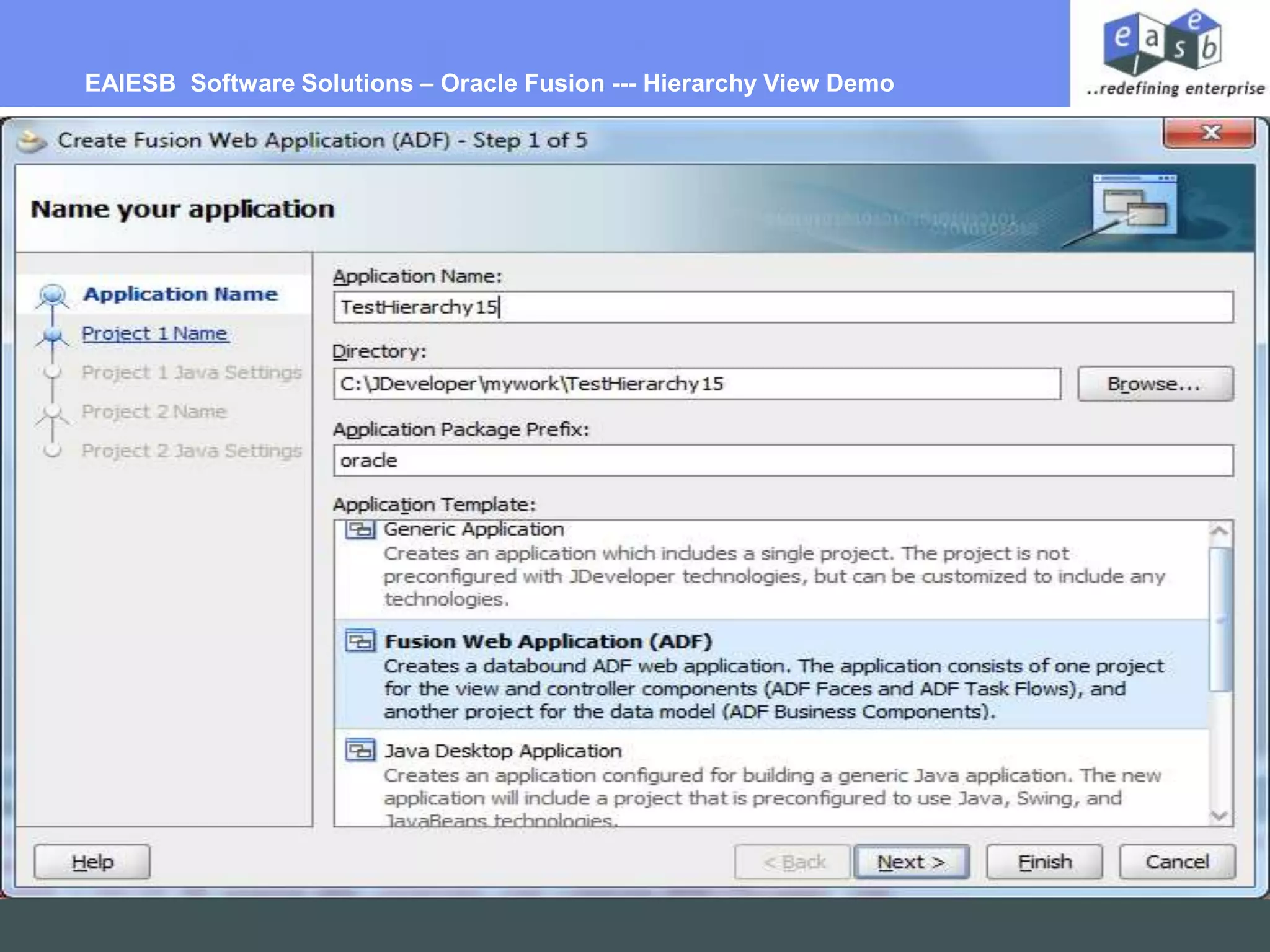This screenshot has width=1270, height=952.
Task: Click the Java Desktop Application template icon
Action: [x=360, y=751]
